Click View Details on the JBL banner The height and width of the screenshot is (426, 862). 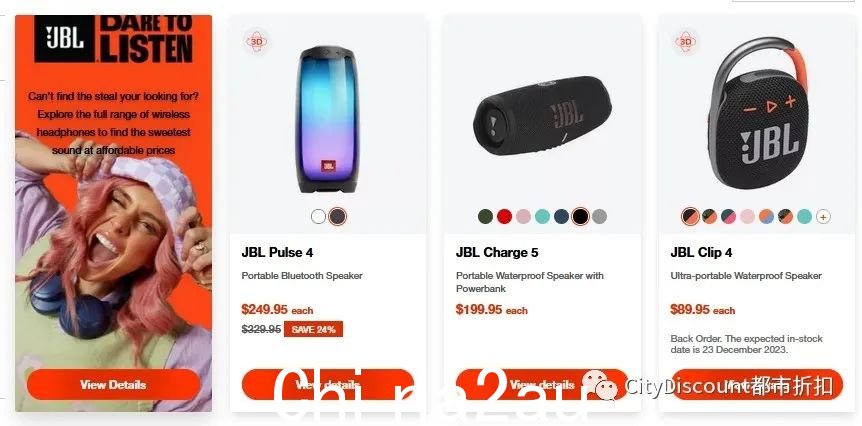(113, 384)
